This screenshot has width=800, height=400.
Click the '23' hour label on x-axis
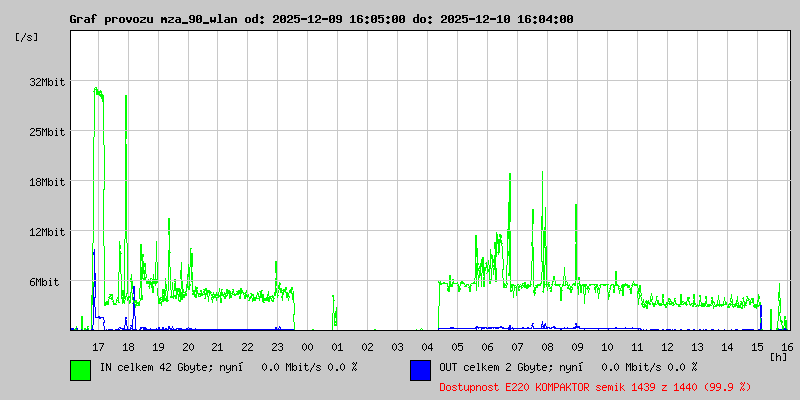point(278,347)
